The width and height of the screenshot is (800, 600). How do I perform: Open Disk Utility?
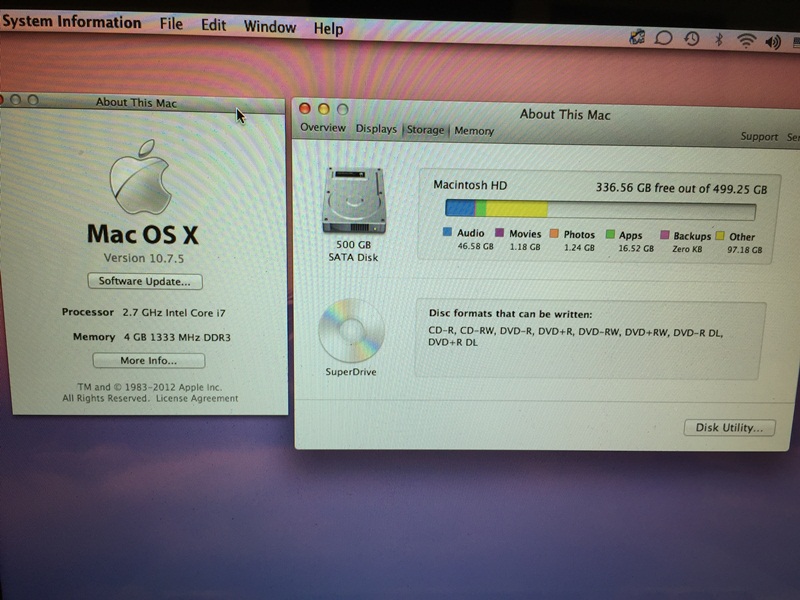tap(729, 428)
